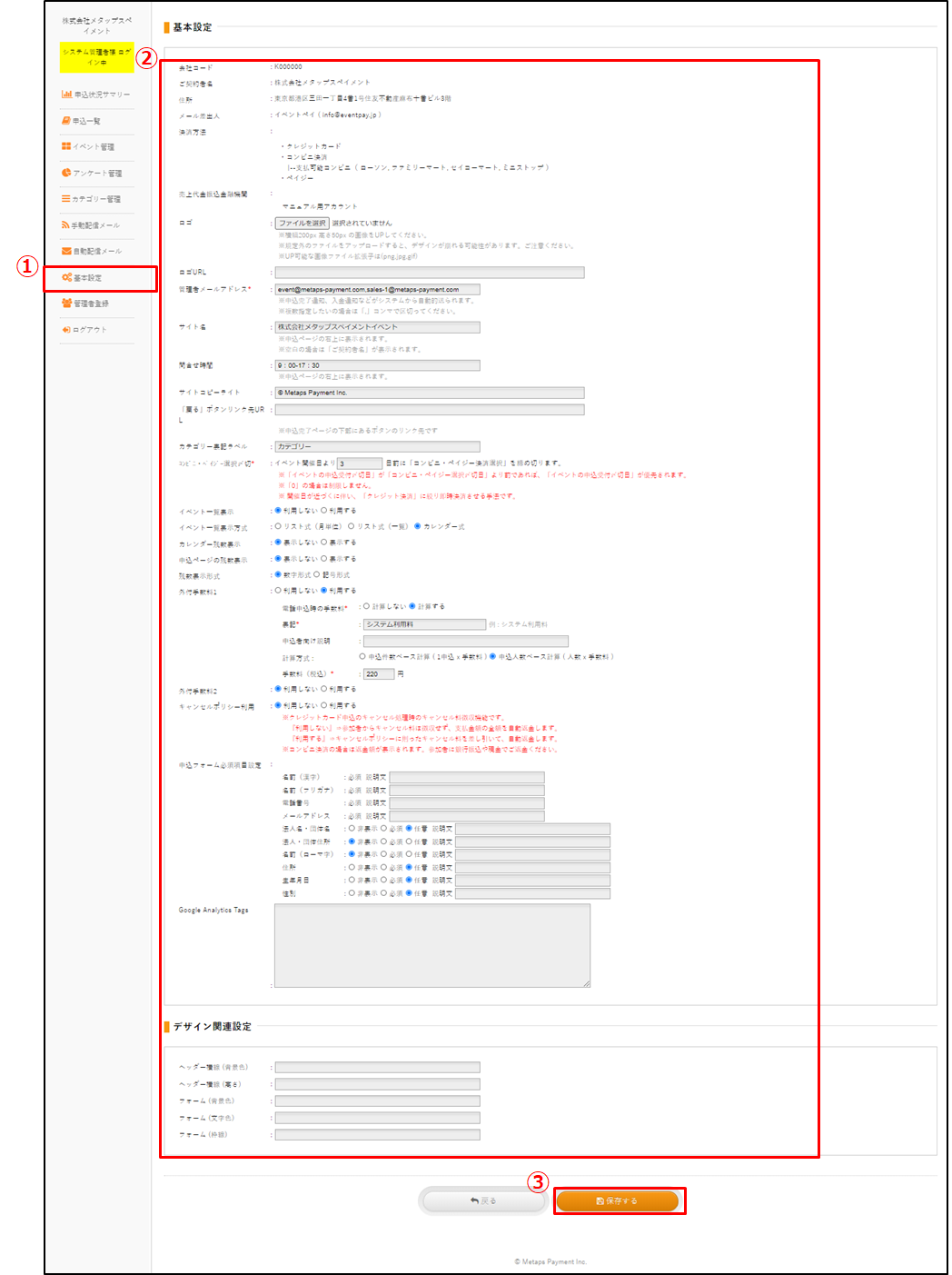Click the Google Analytics Tags text area
The width and height of the screenshot is (952, 1275).
click(431, 945)
